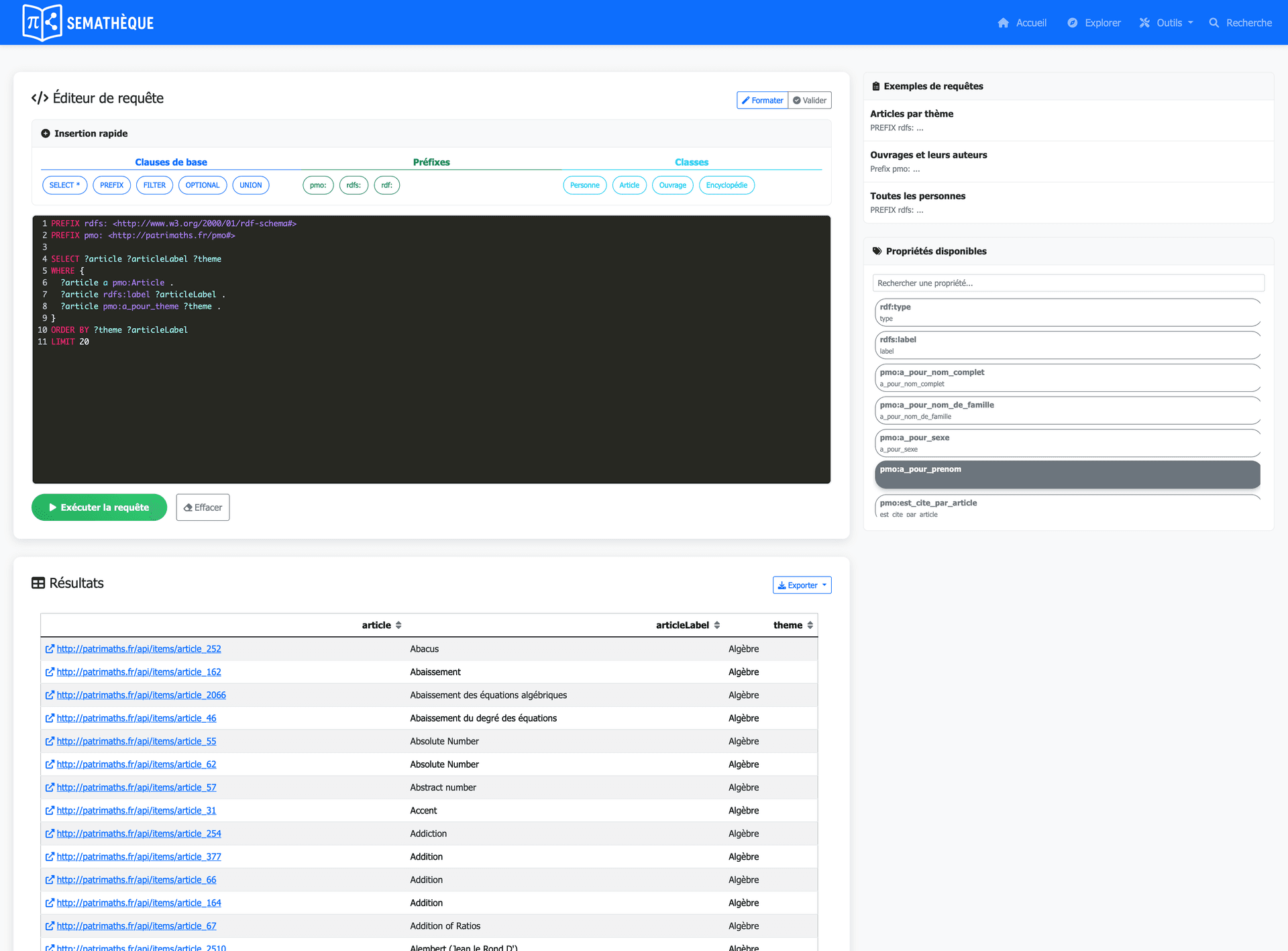Viewport: 1288px width, 951px height.
Task: Insert the rdfs: prefix chip
Action: coord(354,185)
